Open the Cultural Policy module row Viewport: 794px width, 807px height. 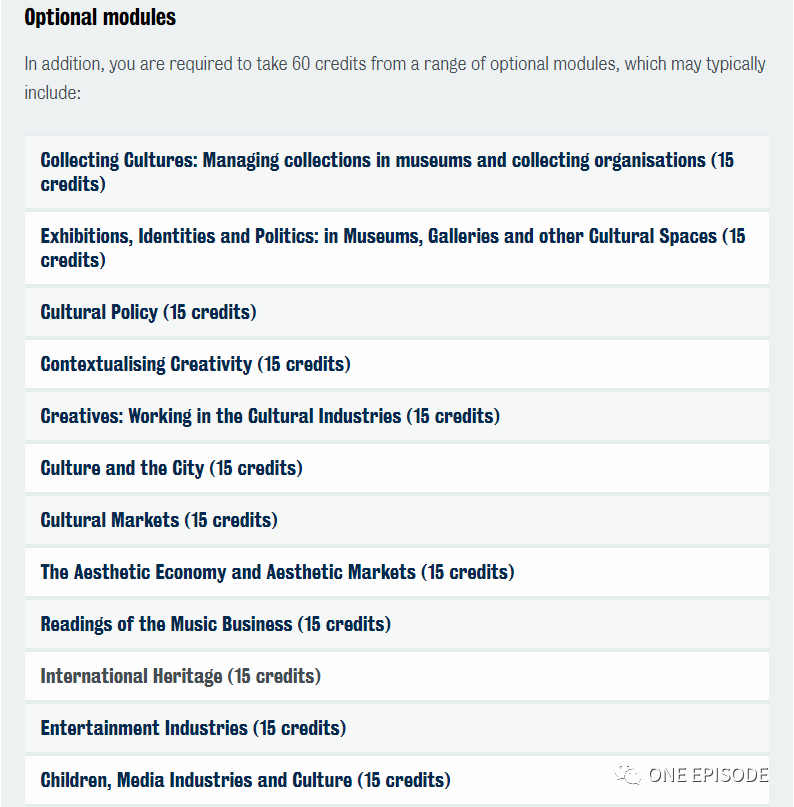(x=396, y=312)
